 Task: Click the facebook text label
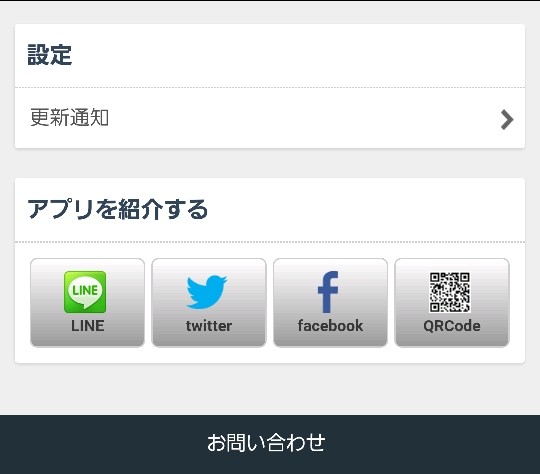tap(330, 326)
